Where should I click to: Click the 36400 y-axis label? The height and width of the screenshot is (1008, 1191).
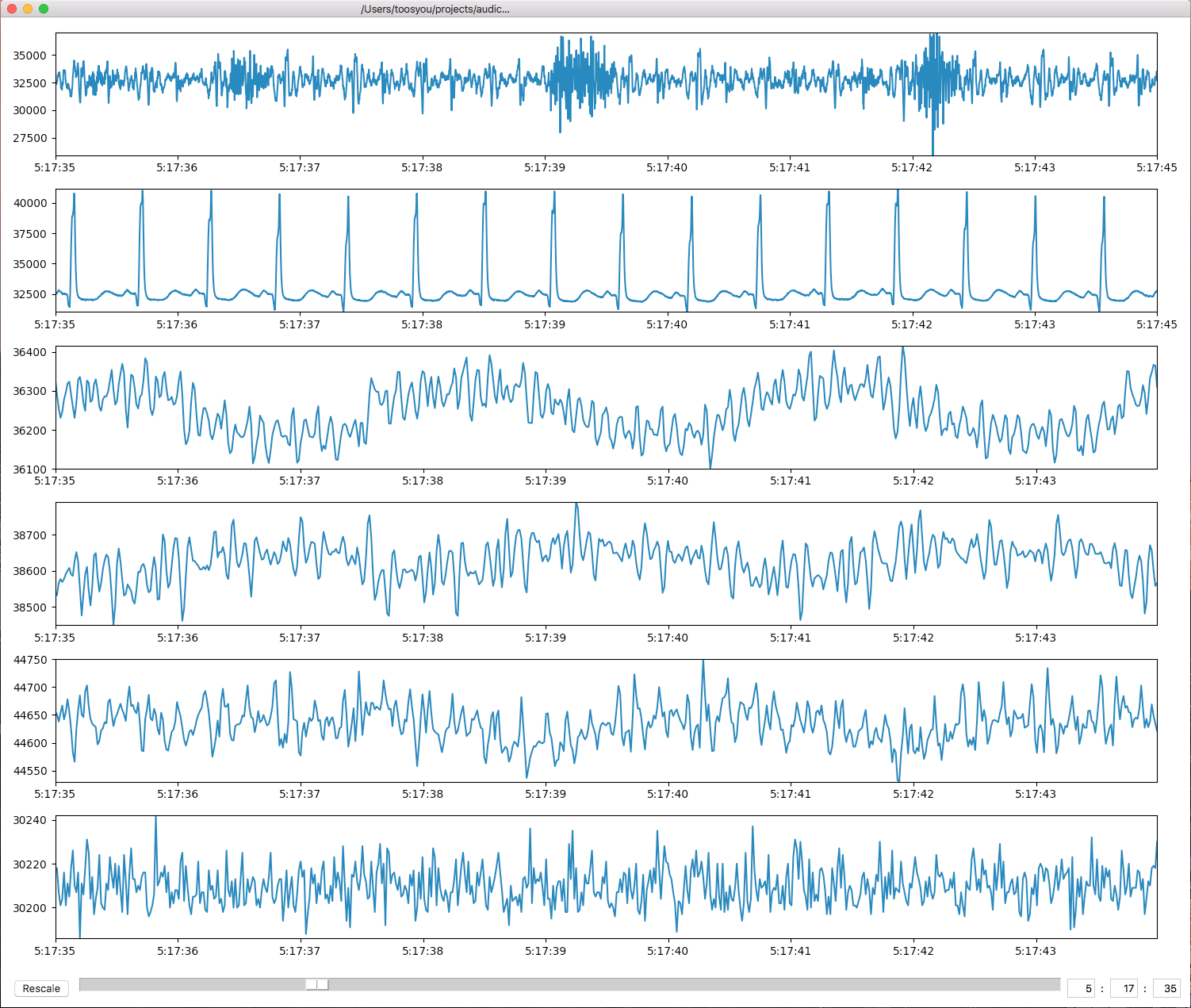pos(30,352)
